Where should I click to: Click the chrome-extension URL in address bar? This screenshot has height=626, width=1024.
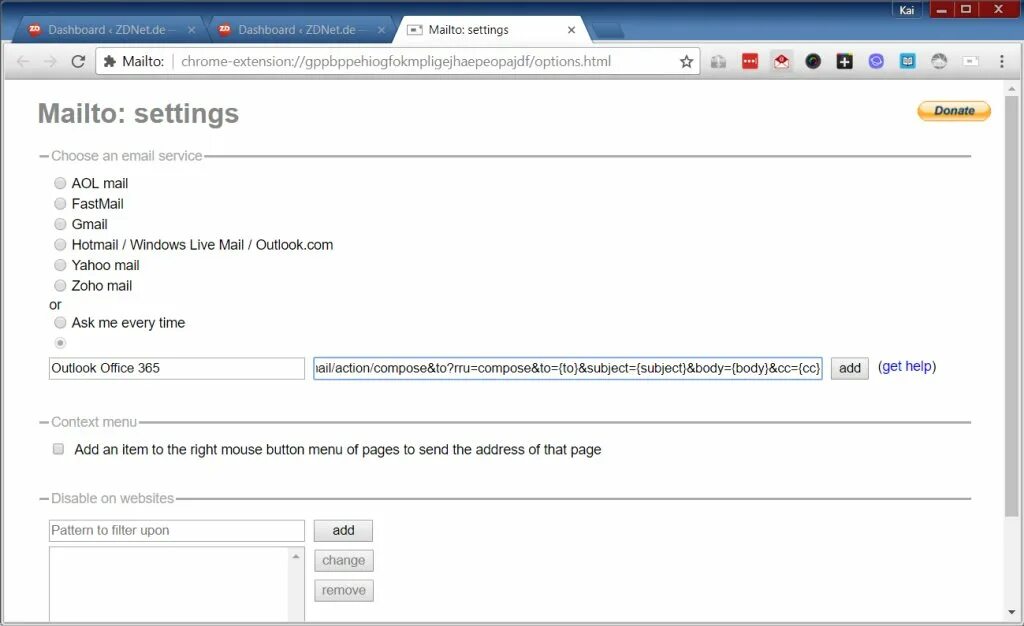(x=396, y=61)
